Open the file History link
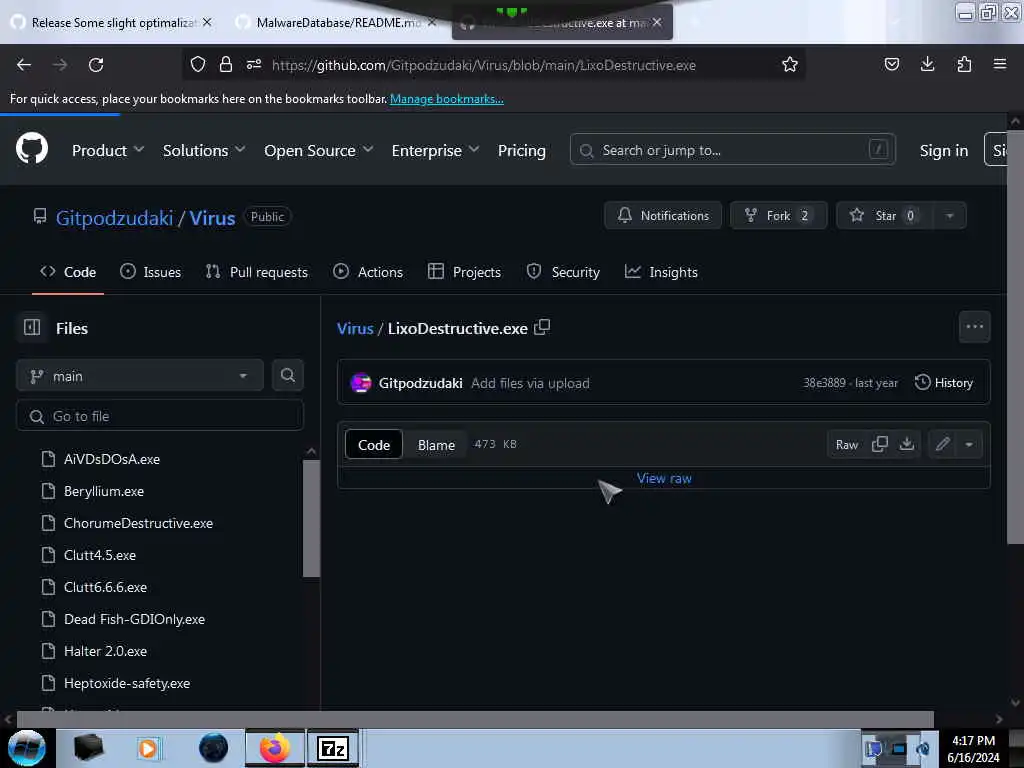Screen dimensions: 1024x768 (x=944, y=382)
